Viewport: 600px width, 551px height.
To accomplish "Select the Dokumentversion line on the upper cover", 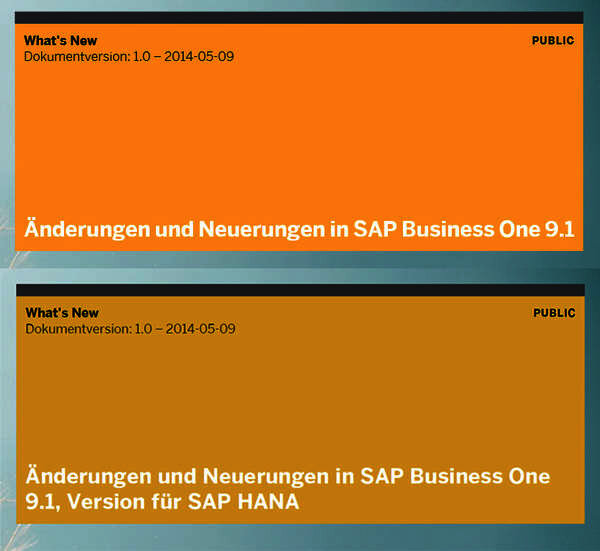I will tap(129, 55).
